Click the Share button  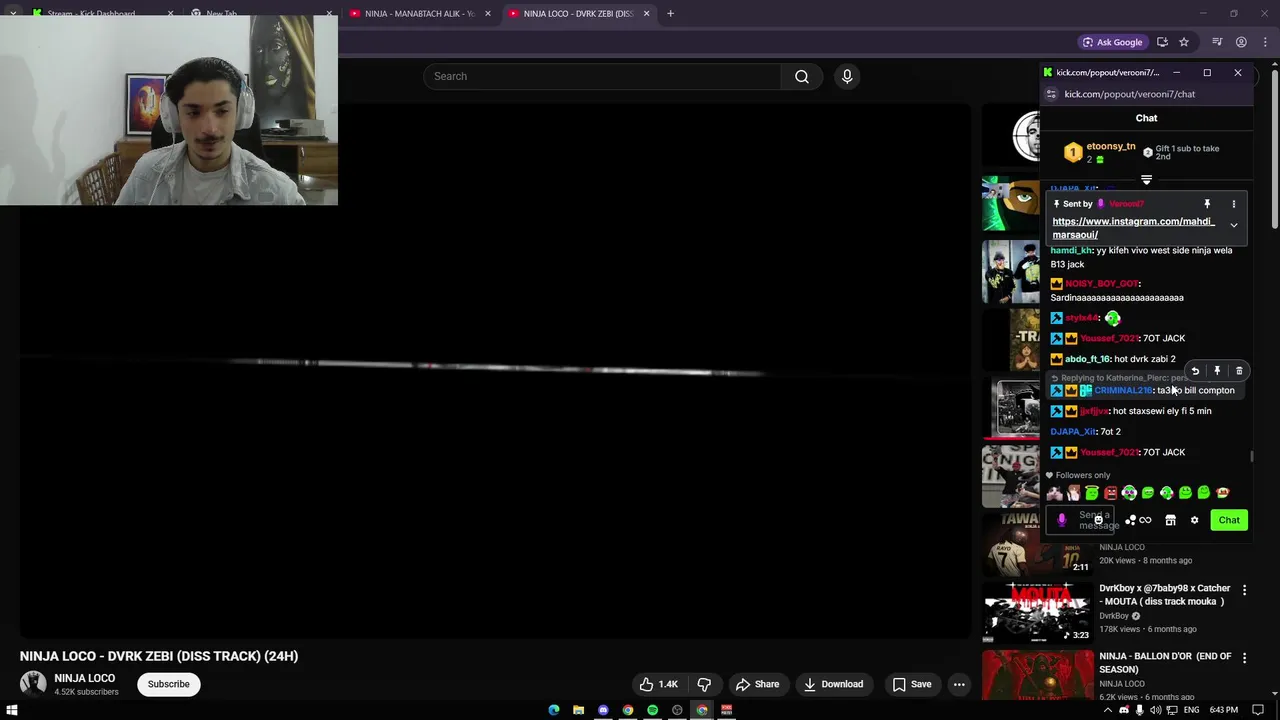pyautogui.click(x=757, y=684)
